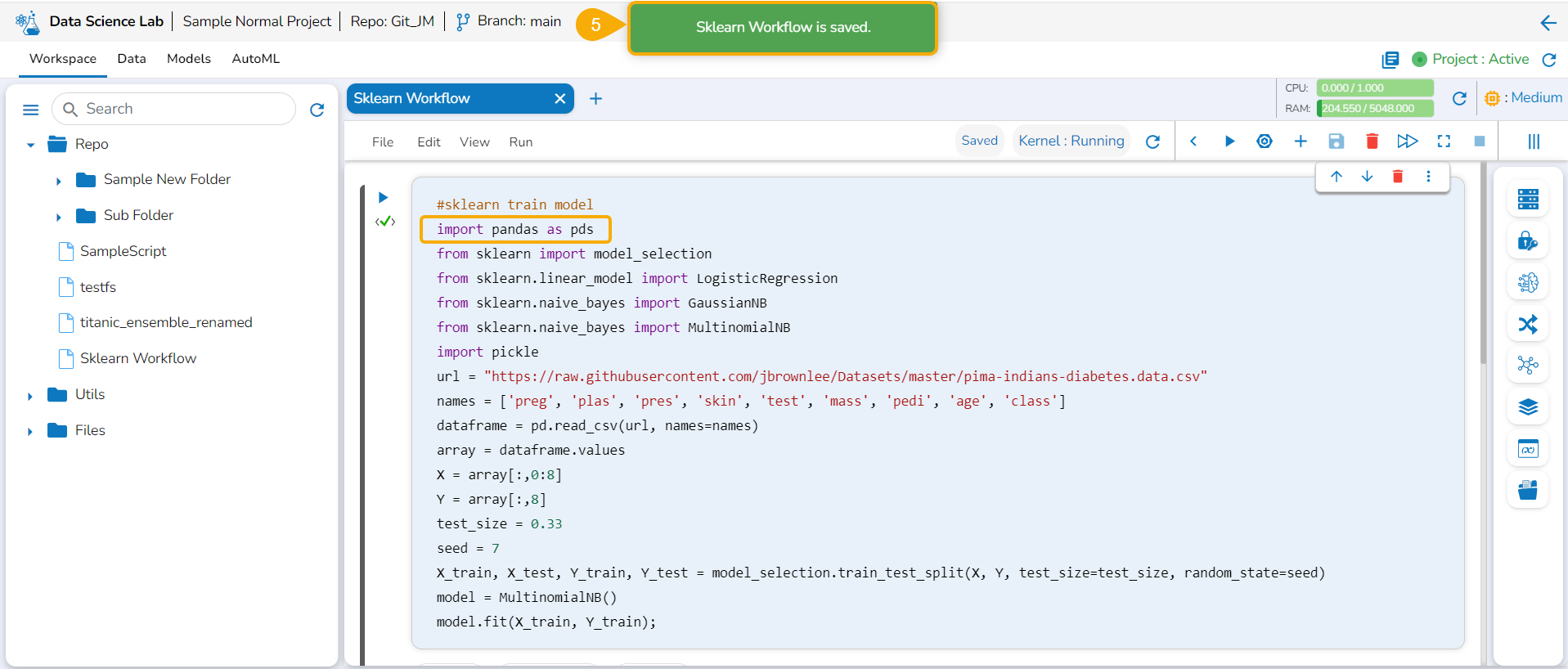Collapse the Repo folder
Image resolution: width=1568 pixels, height=669 pixels.
[x=30, y=145]
